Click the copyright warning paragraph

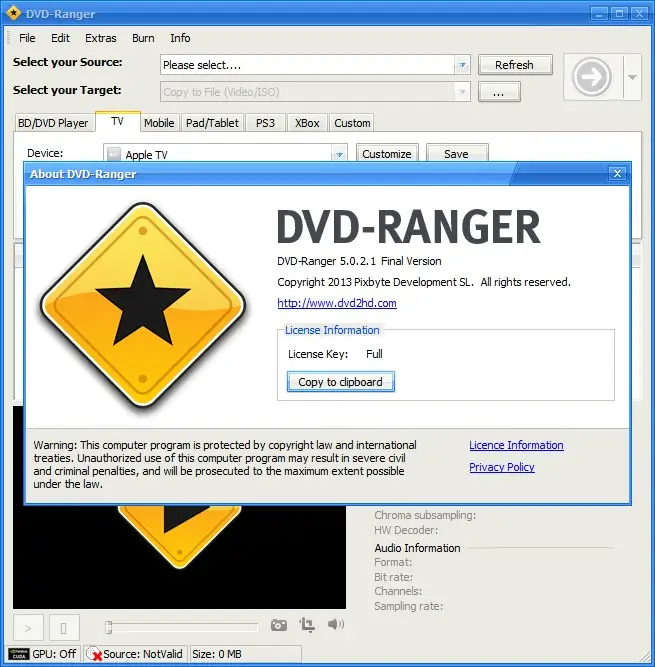[x=225, y=465]
